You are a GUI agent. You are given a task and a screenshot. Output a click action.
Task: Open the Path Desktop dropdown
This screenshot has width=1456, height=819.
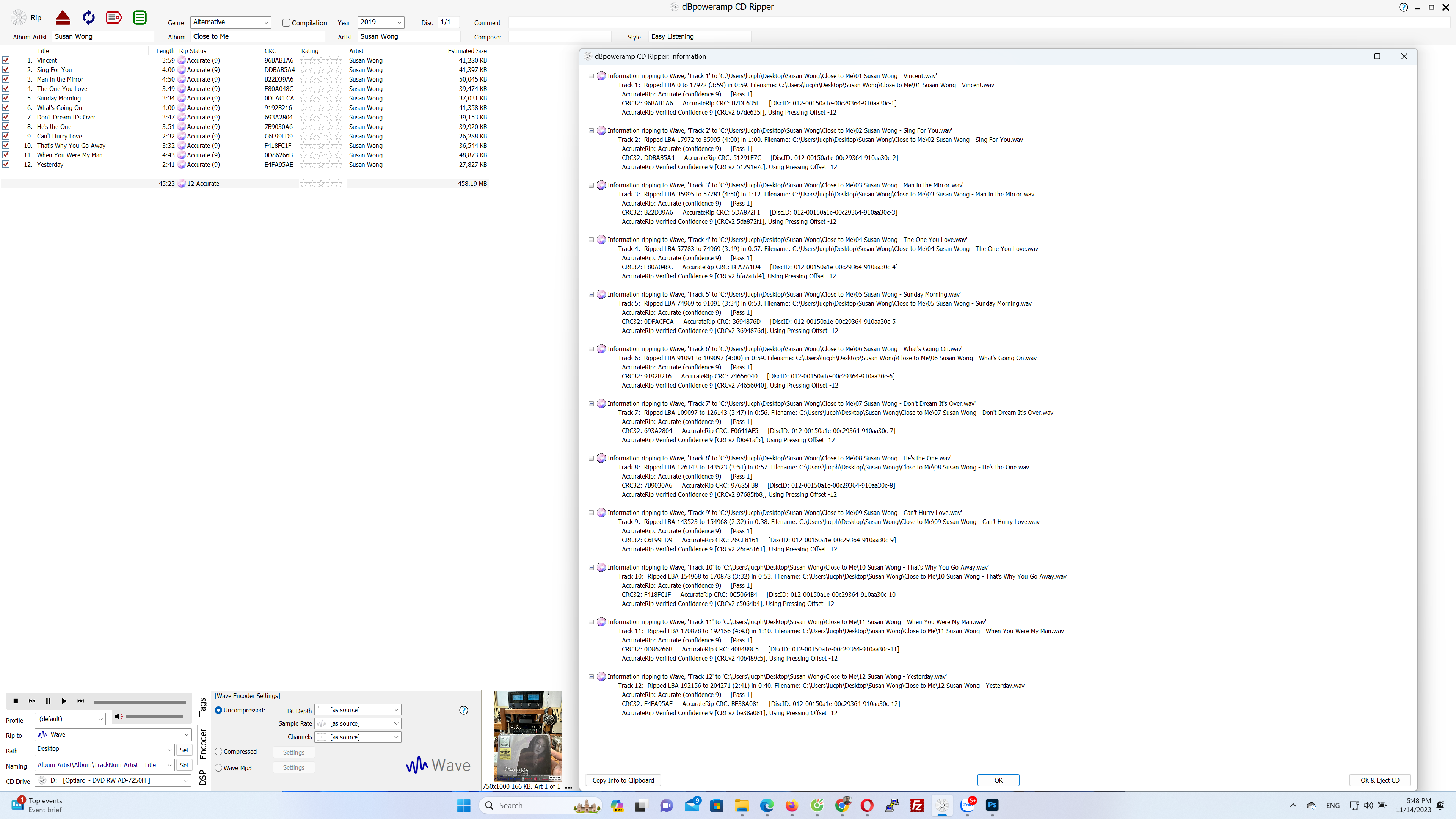click(x=104, y=749)
